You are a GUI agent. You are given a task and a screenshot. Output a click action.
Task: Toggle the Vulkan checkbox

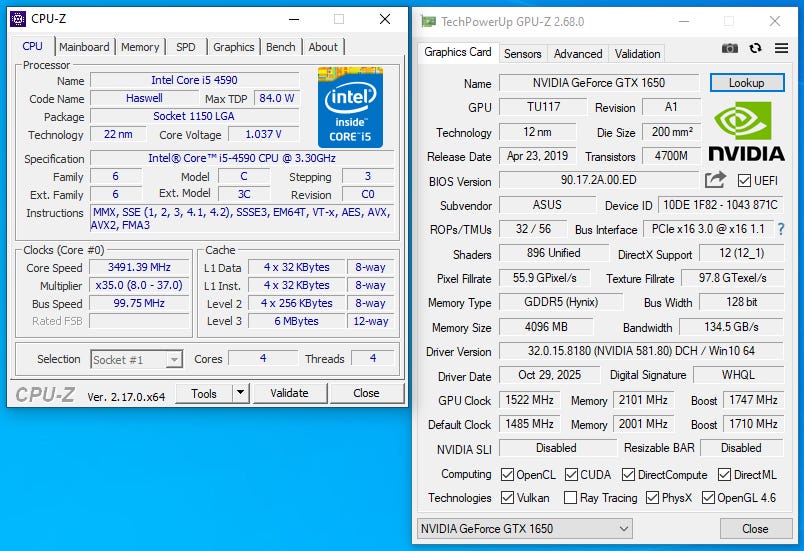tap(507, 498)
